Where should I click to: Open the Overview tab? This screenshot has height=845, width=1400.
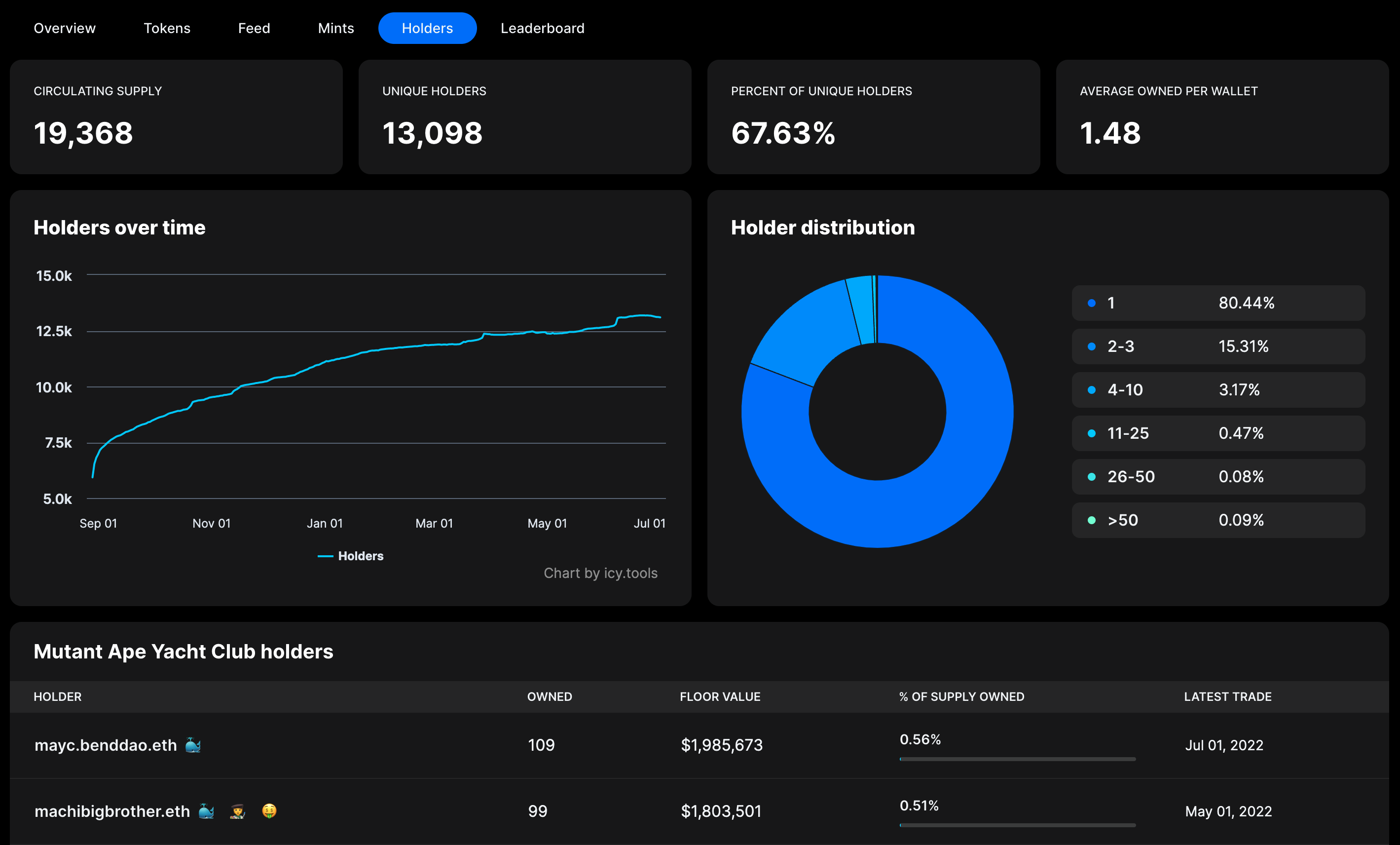pos(64,29)
